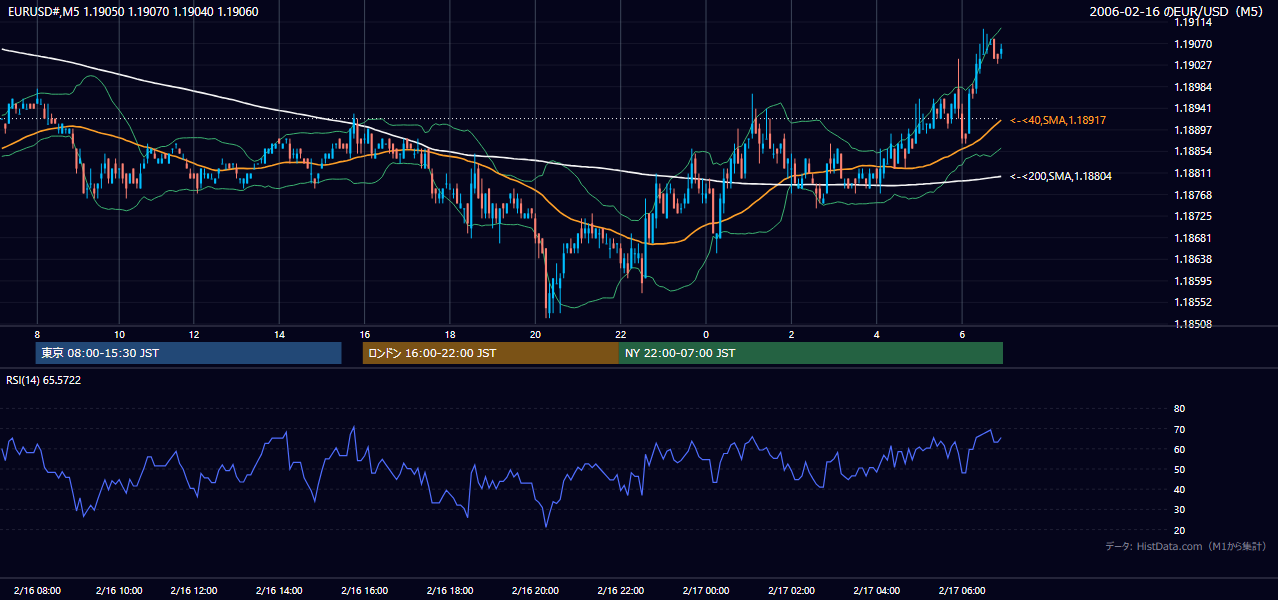Click hour tick 14 under price chart

pos(279,334)
